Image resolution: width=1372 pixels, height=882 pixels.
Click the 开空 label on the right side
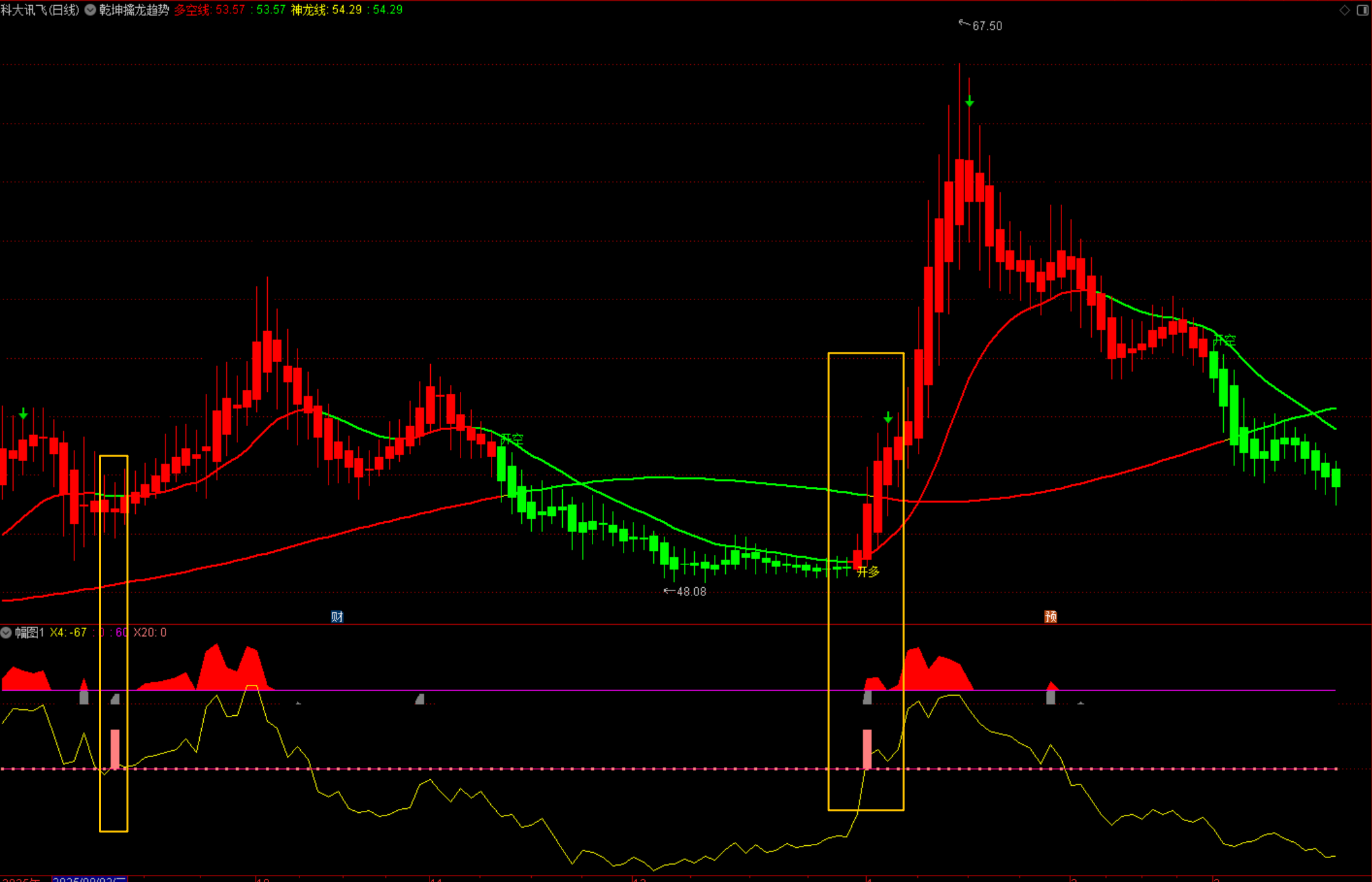pyautogui.click(x=1224, y=341)
